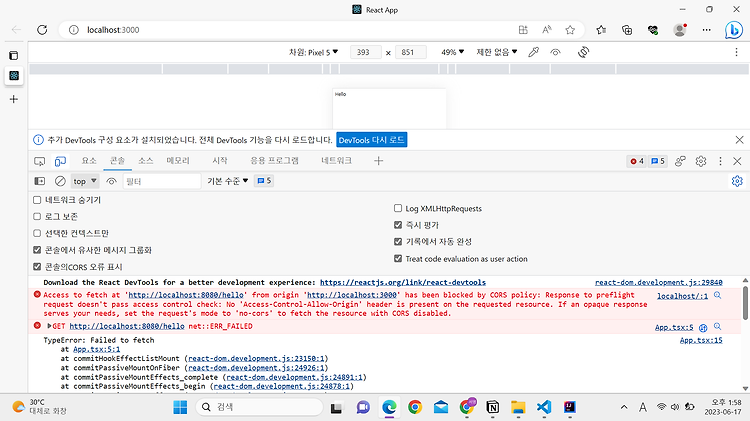The width and height of the screenshot is (750, 421).
Task: Click the 4 errors badge
Action: point(637,161)
